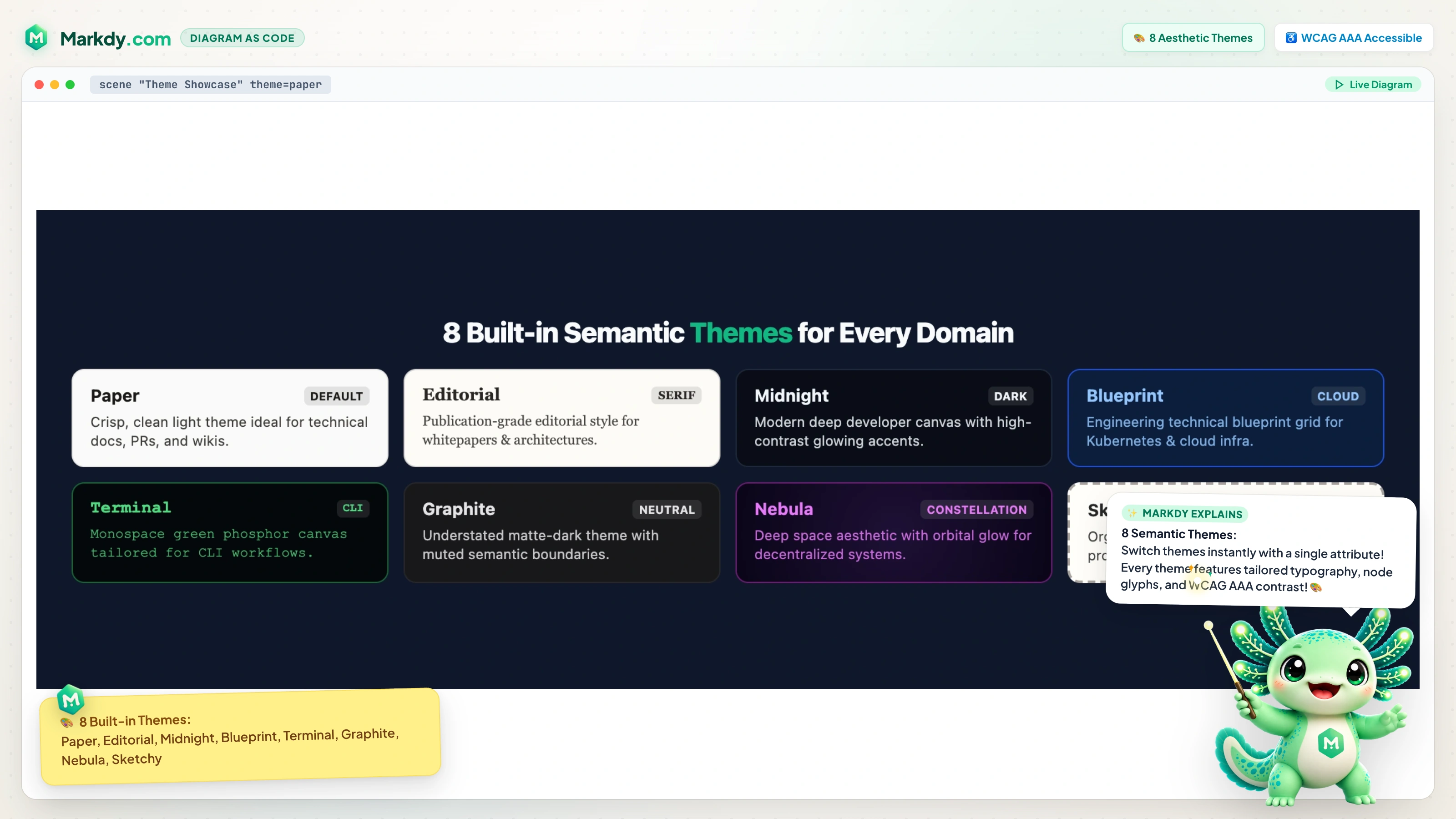This screenshot has width=1456, height=819.
Task: Click the accessibility icon beside WCAG AAA
Action: tap(1291, 38)
